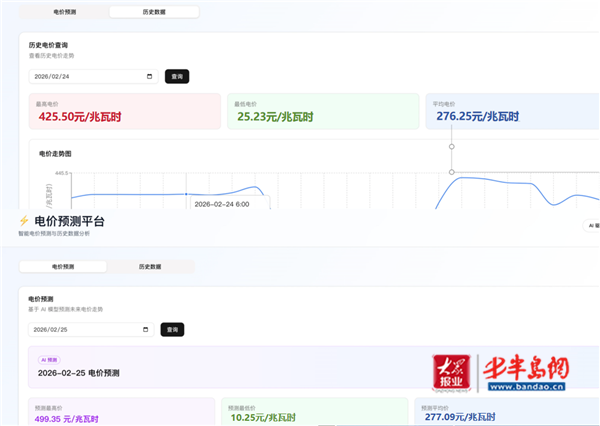Open the 历史数据 tab in lower panel

[x=150, y=267]
